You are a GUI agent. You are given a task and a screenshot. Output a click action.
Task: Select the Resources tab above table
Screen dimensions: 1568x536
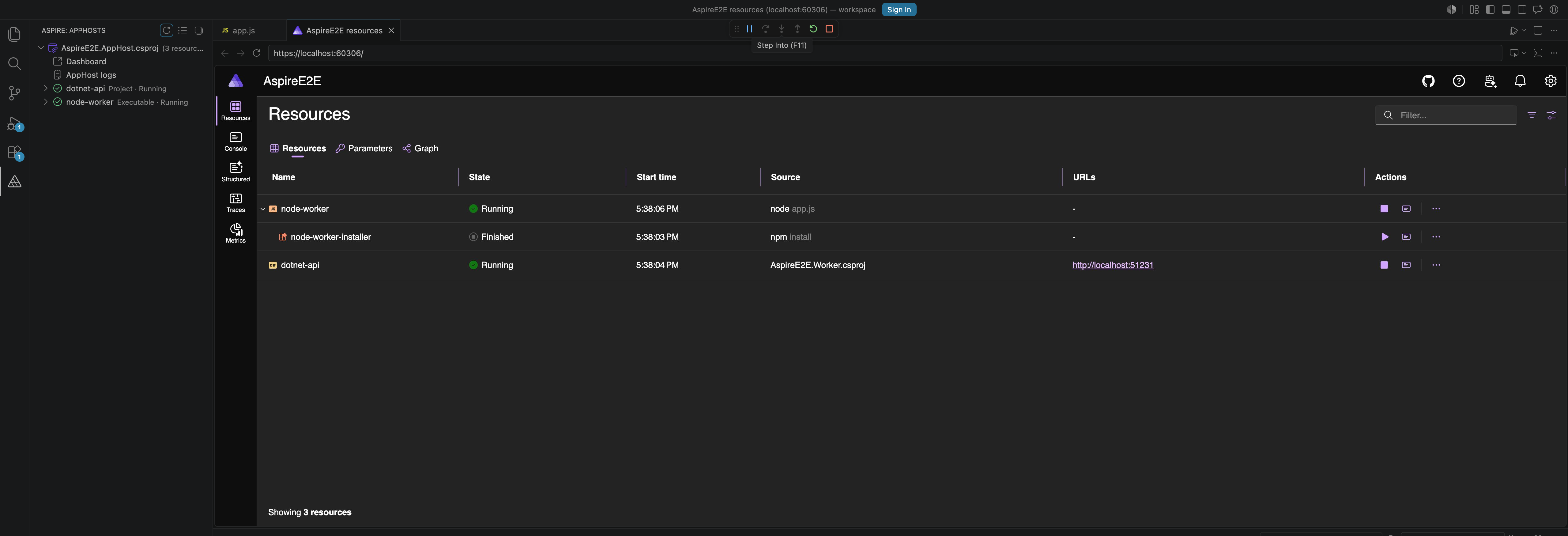(298, 148)
